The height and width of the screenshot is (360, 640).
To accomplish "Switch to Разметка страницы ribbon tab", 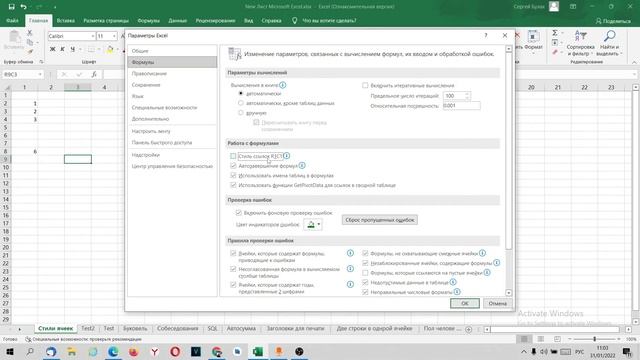I will 106,20.
